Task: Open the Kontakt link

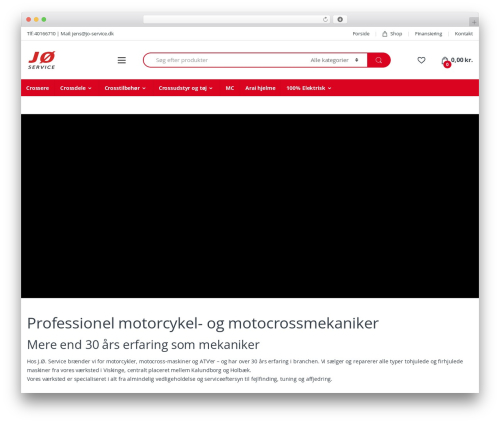Action: pyautogui.click(x=464, y=34)
